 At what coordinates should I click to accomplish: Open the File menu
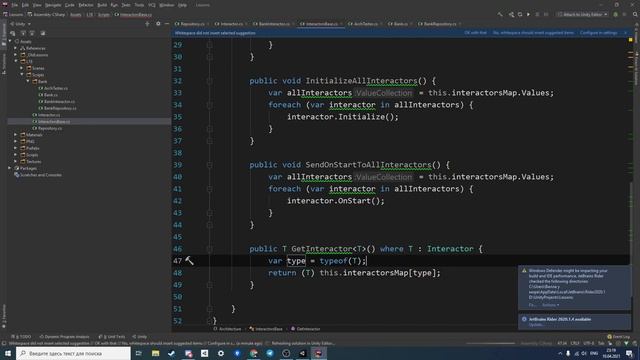[15, 5]
